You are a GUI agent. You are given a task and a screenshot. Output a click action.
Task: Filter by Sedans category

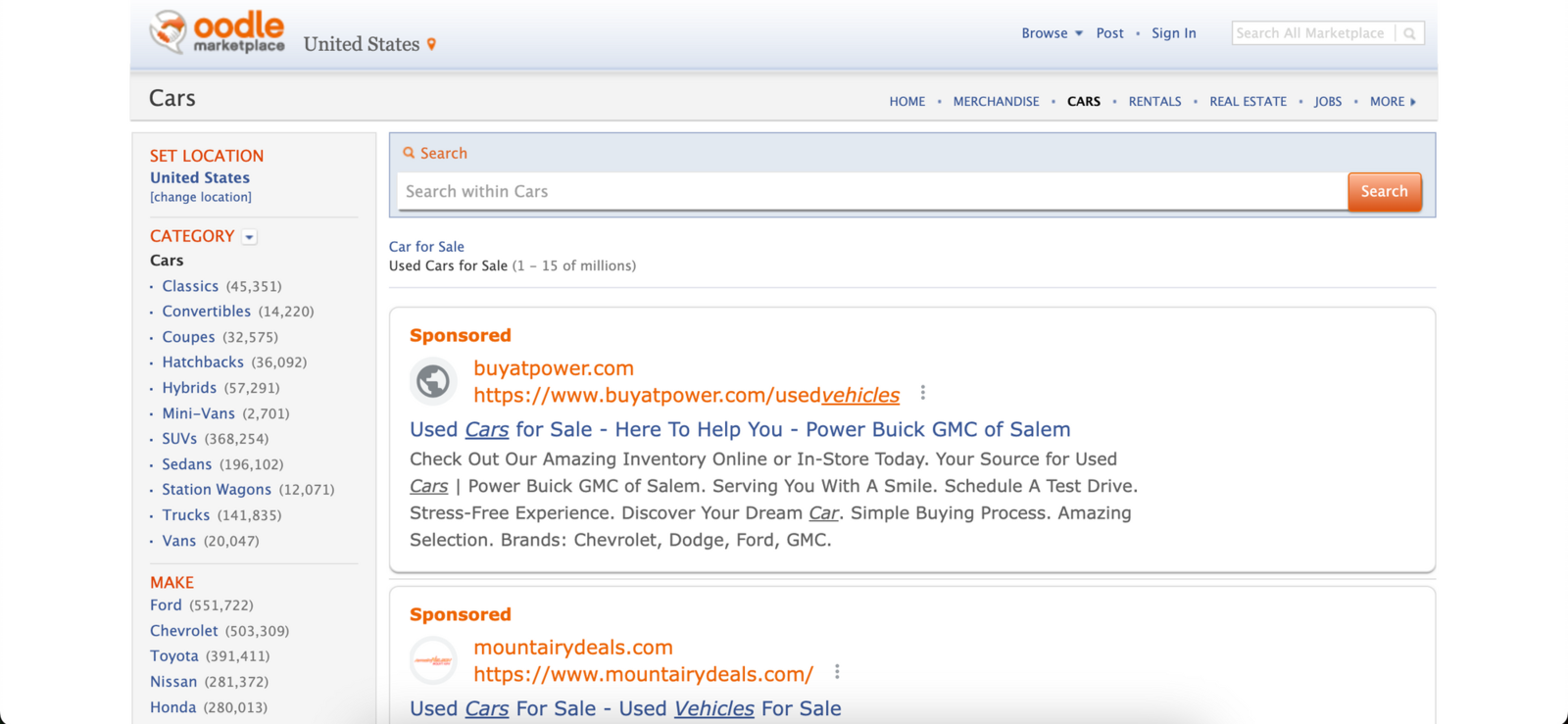click(x=187, y=464)
